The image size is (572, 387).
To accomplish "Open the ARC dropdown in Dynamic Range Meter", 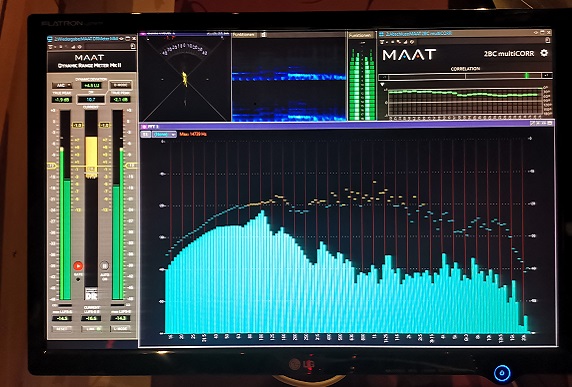I will point(62,86).
